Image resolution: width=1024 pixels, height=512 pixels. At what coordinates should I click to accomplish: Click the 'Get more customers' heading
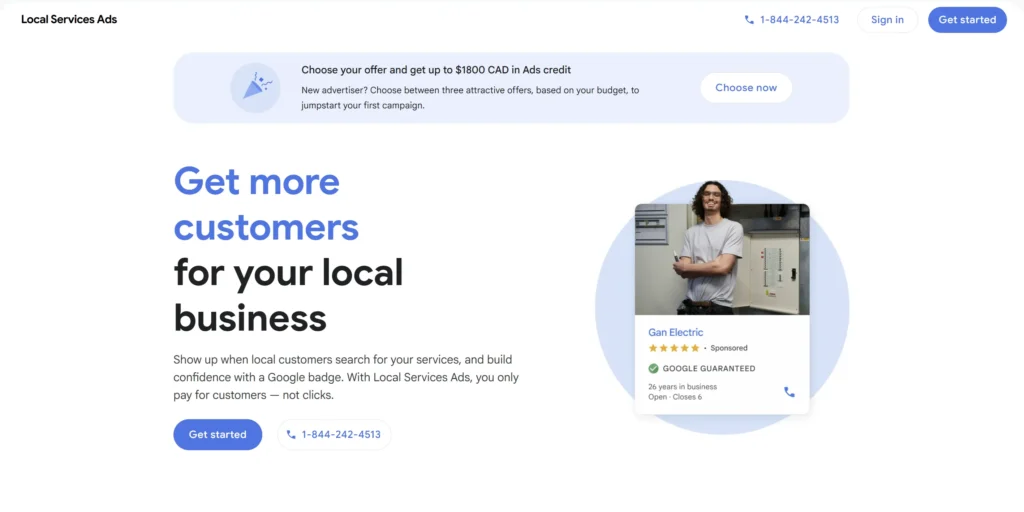pos(266,204)
